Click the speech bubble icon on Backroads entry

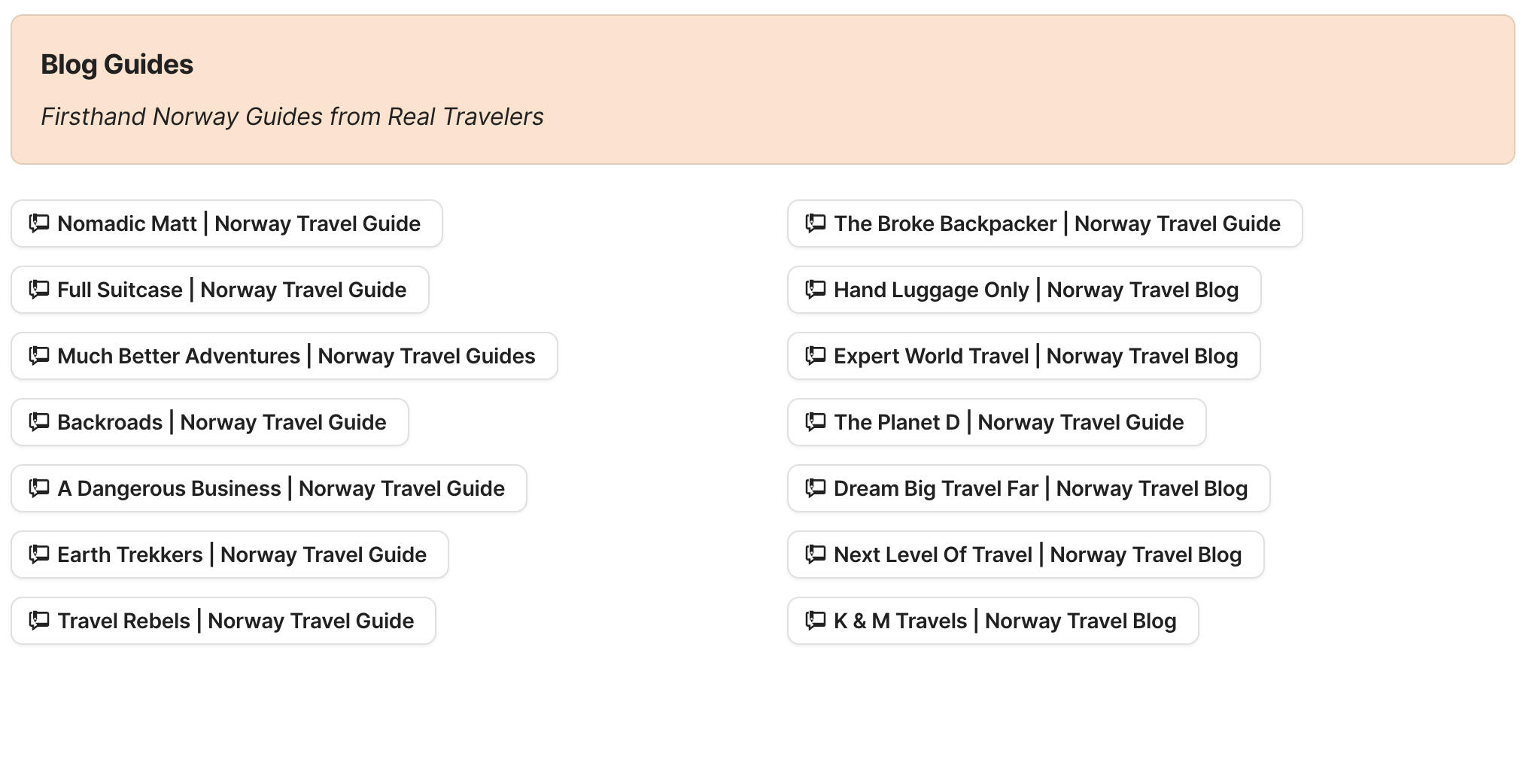click(38, 421)
